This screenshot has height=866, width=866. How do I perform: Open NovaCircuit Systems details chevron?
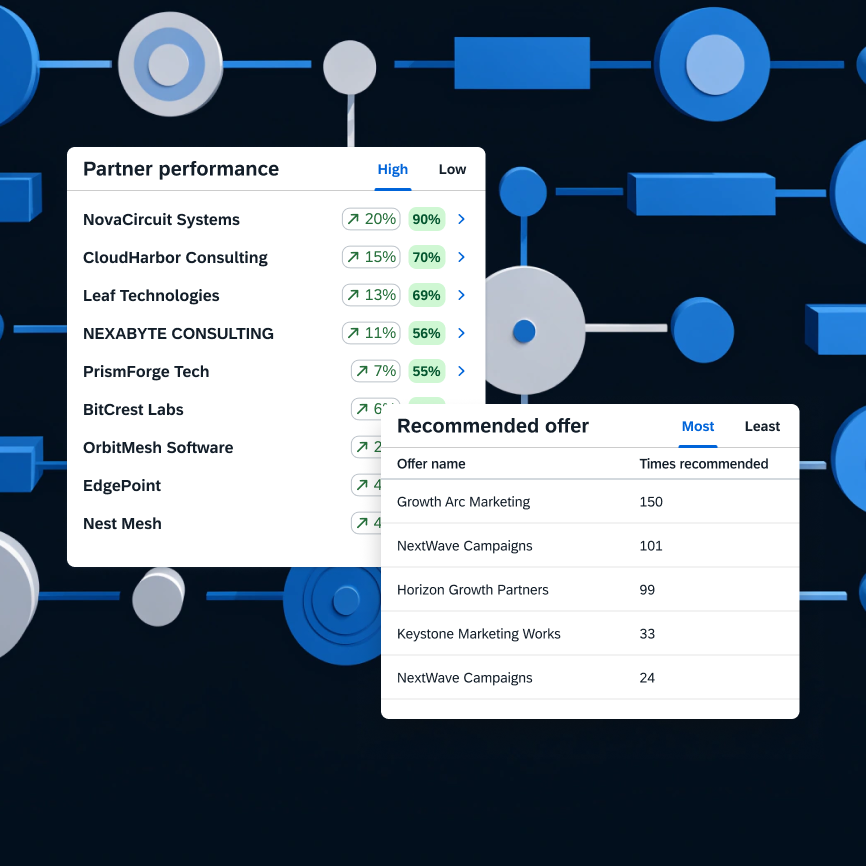(x=462, y=219)
